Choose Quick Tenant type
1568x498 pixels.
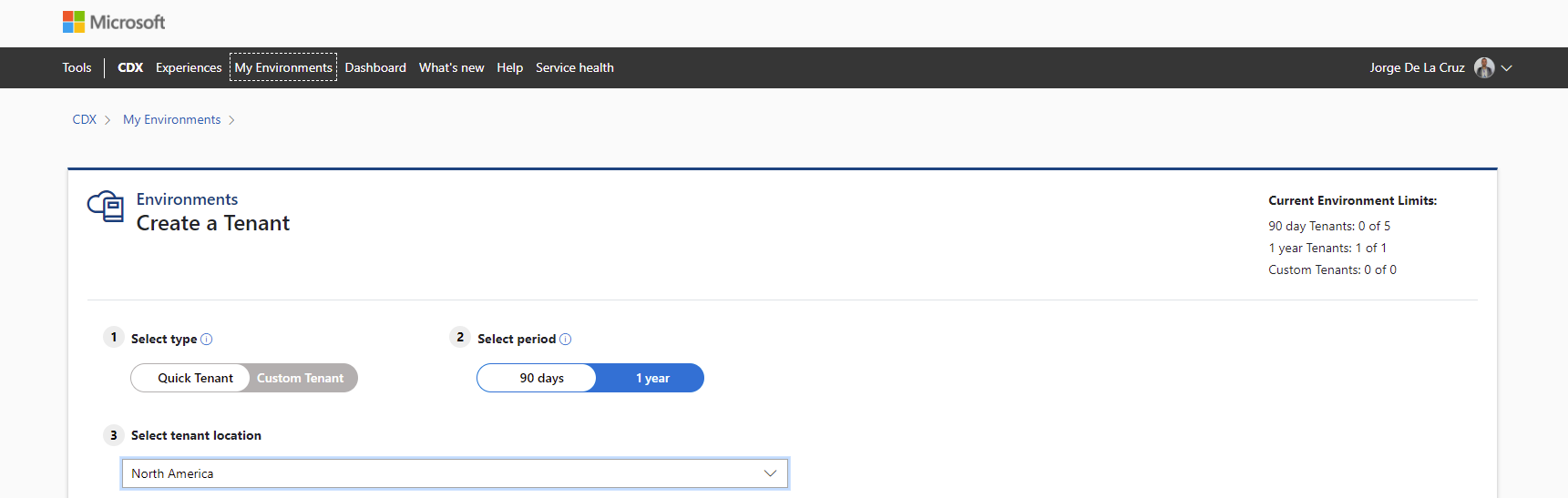coord(190,378)
